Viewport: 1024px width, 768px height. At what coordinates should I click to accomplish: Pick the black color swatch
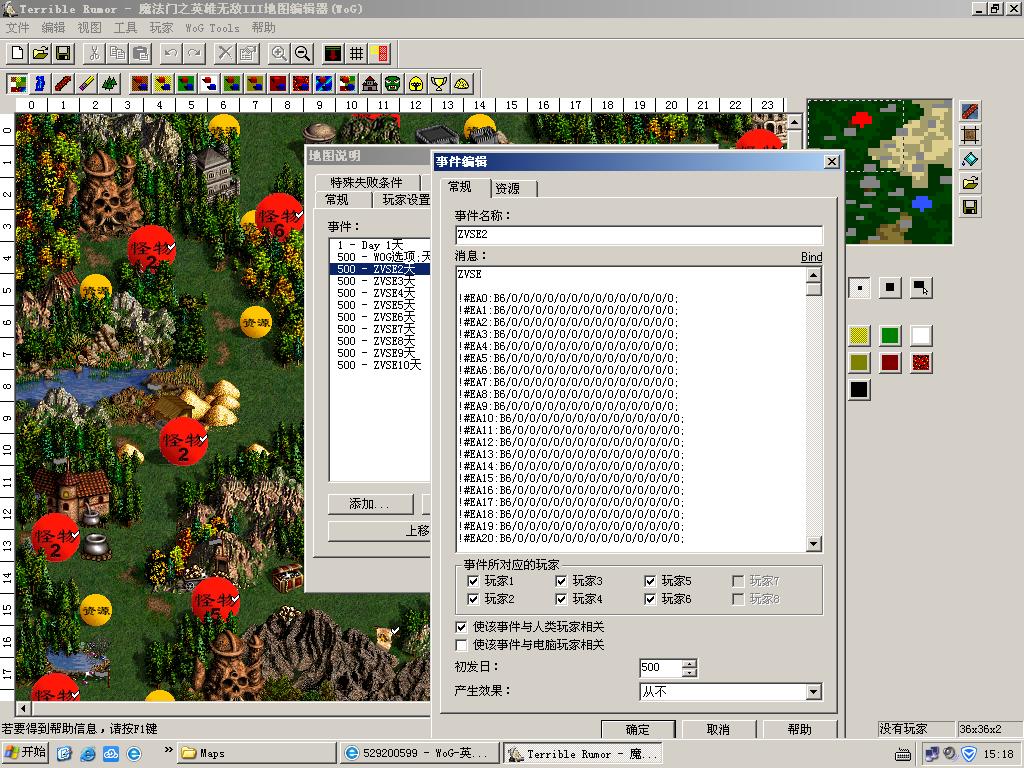click(859, 389)
